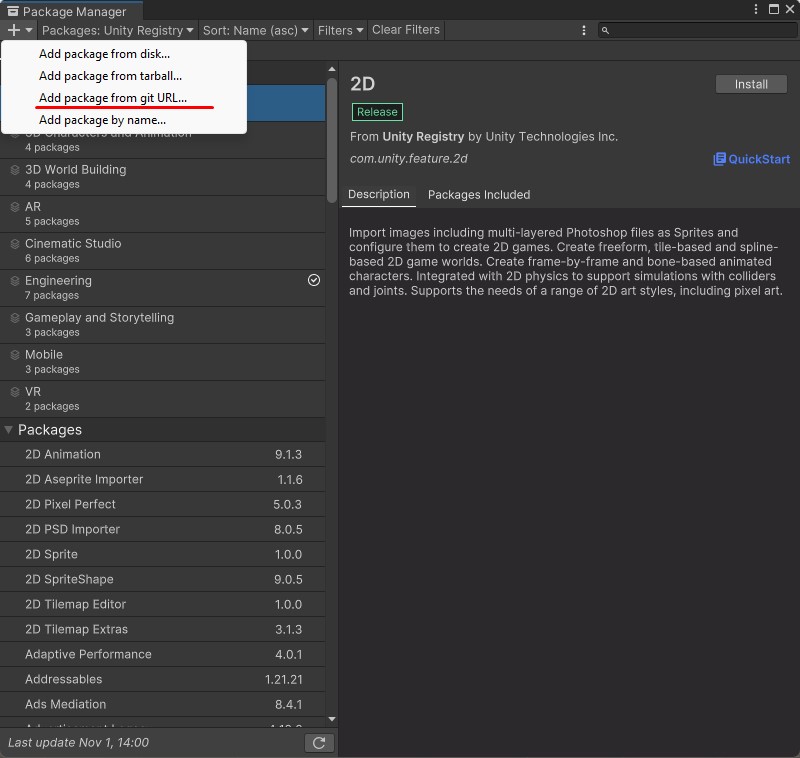Select the 2D Tilemap Editor package
The height and width of the screenshot is (758, 800).
(x=162, y=604)
